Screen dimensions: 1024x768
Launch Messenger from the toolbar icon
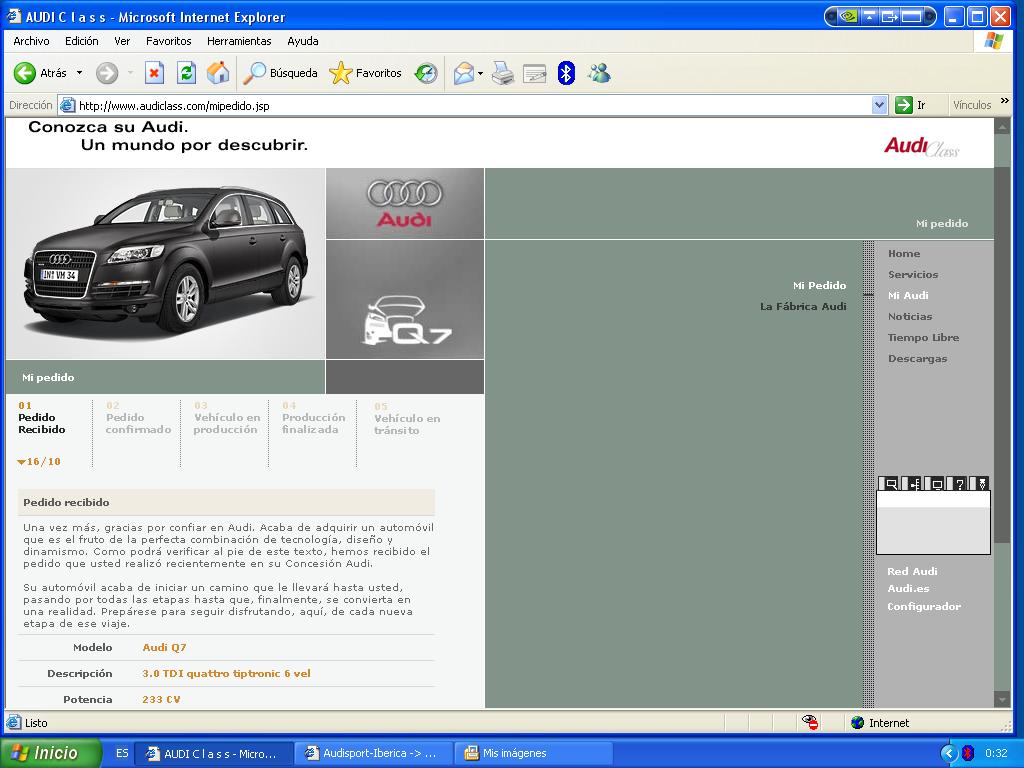pyautogui.click(x=599, y=73)
